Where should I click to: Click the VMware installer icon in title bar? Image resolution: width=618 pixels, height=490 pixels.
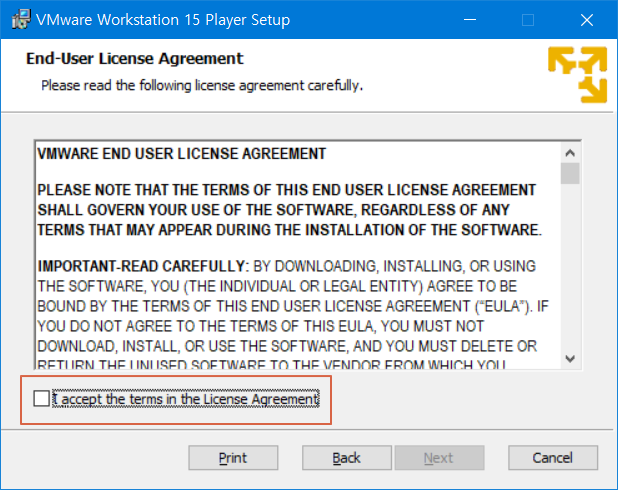20,20
